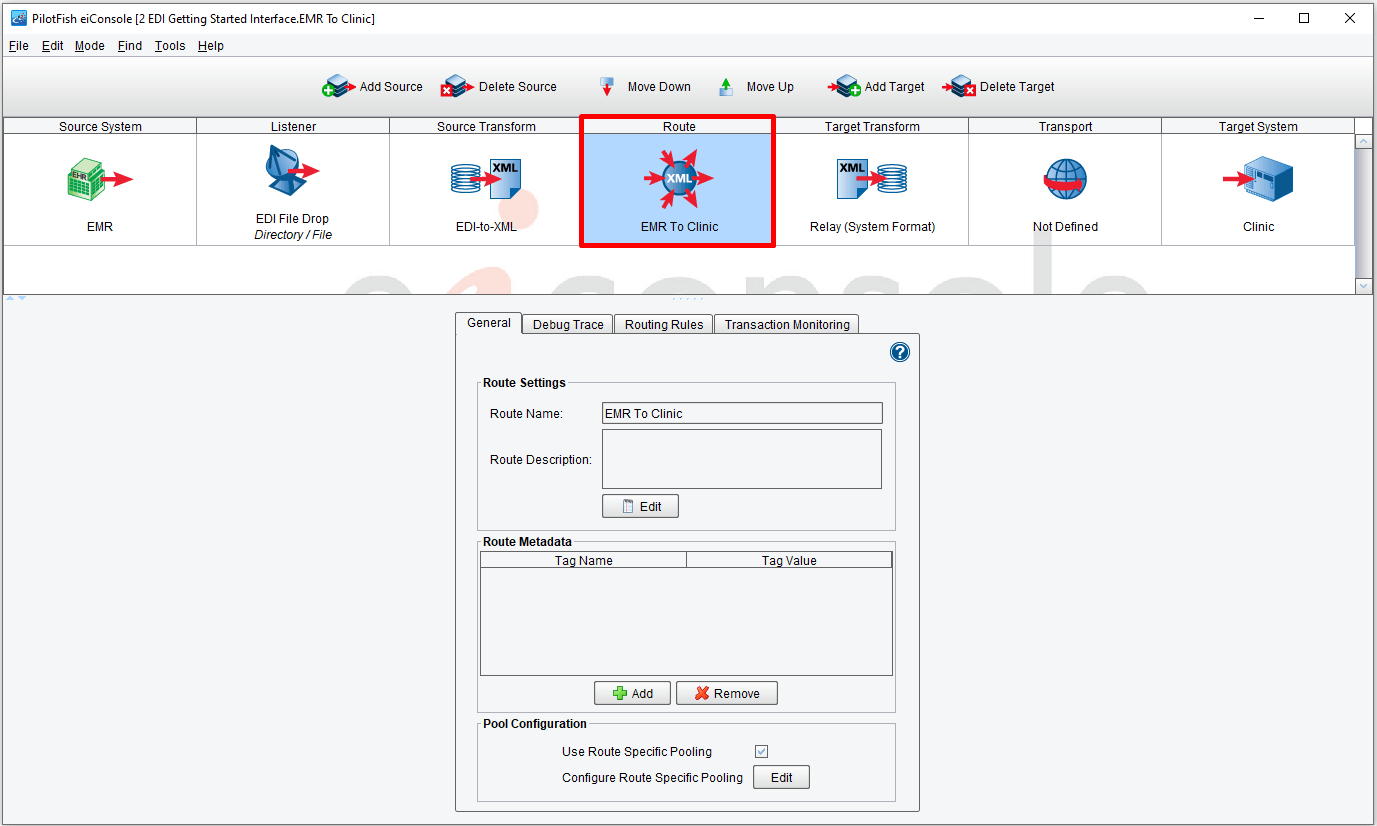Select the EMR source system icon
The width and height of the screenshot is (1377, 826).
[100, 179]
